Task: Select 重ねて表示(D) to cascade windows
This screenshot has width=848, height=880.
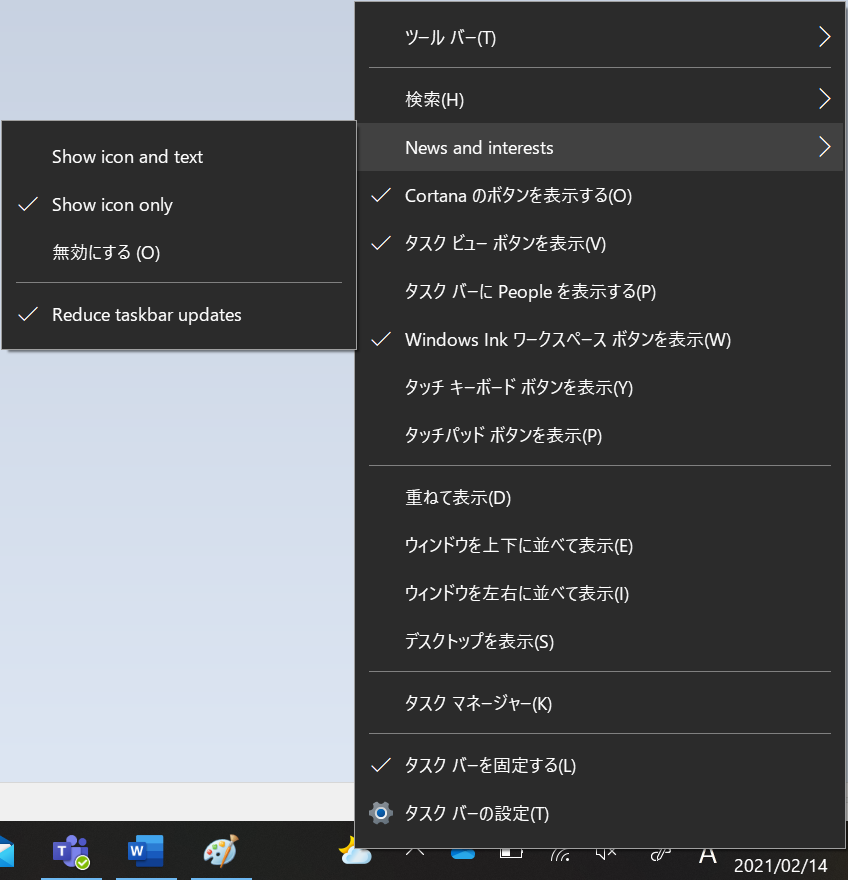Action: [600, 497]
